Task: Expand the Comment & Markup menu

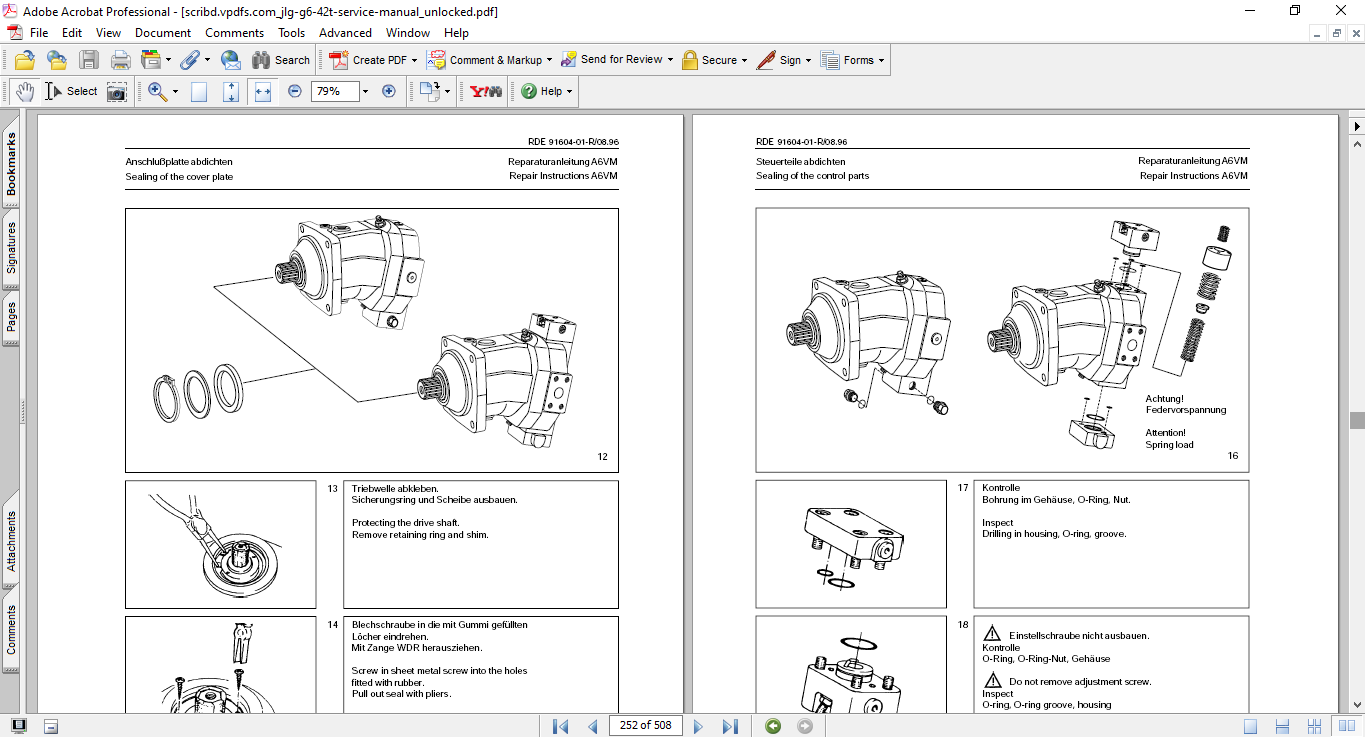Action: pyautogui.click(x=488, y=60)
